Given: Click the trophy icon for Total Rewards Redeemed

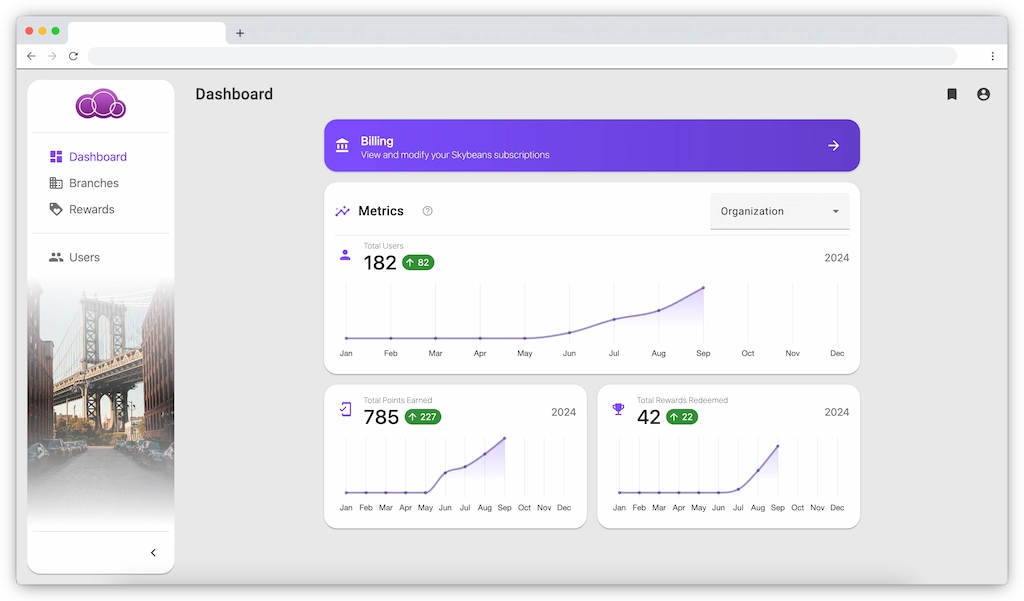Looking at the screenshot, I should click(x=618, y=409).
